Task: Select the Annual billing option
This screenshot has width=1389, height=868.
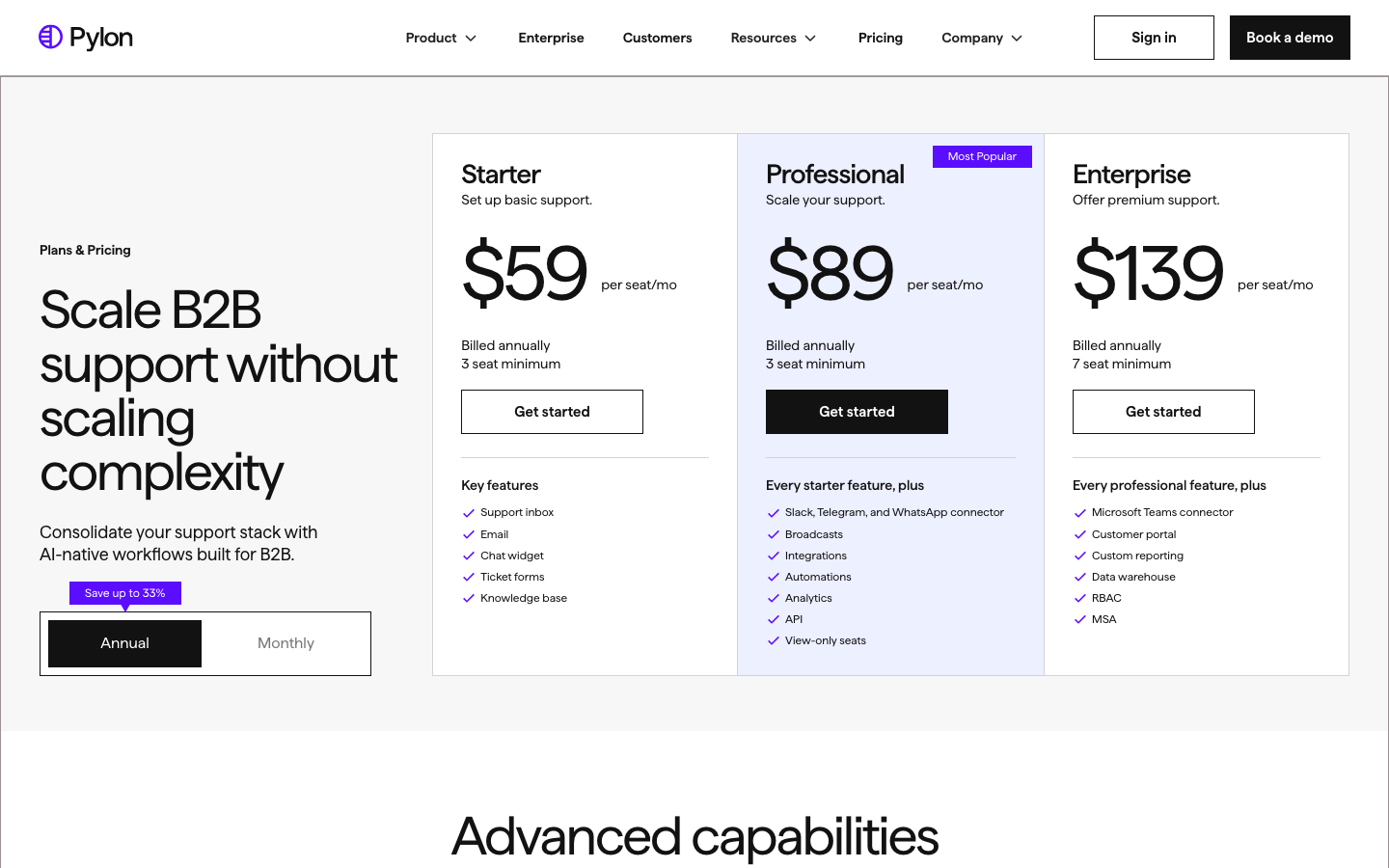Action: 125,643
